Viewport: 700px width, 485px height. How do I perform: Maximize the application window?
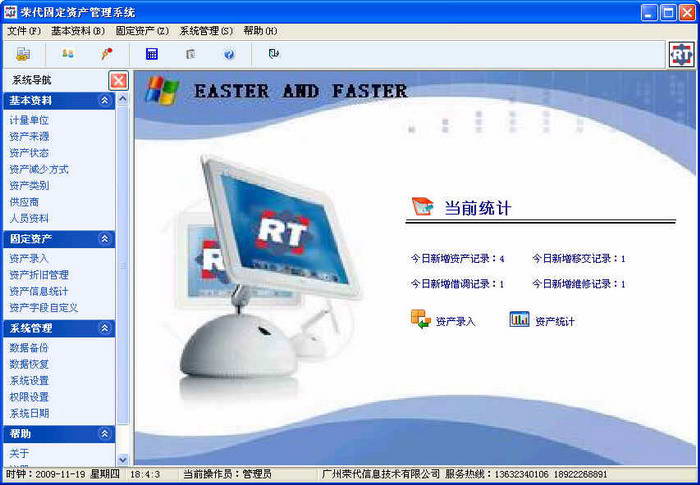[668, 13]
